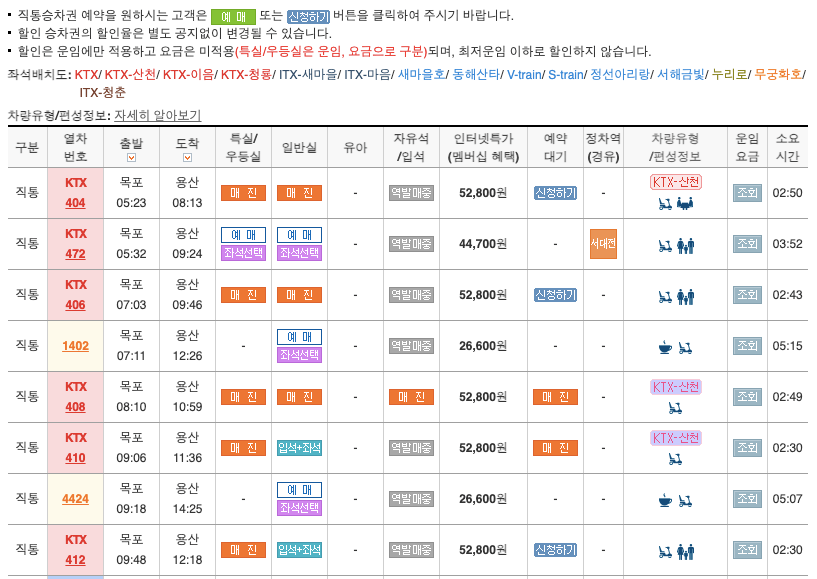Click the group table seating icon for KTX 404
Image resolution: width=817 pixels, height=579 pixels.
pyautogui.click(x=685, y=204)
